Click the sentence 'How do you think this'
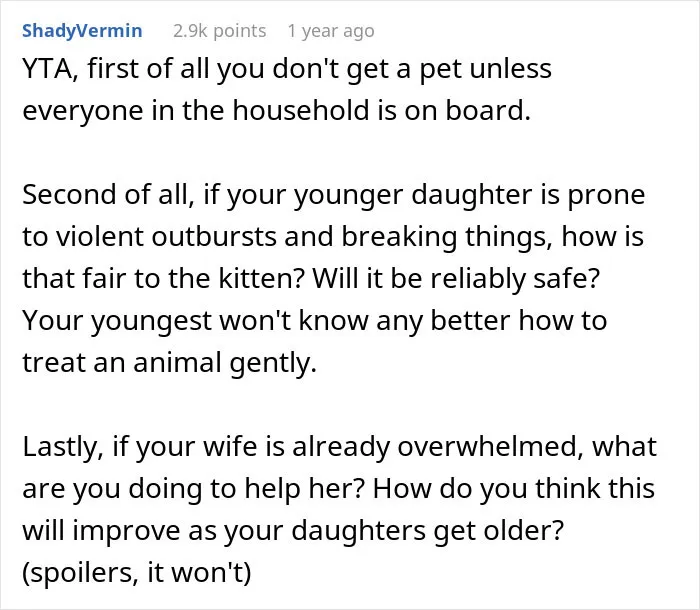 [514, 489]
